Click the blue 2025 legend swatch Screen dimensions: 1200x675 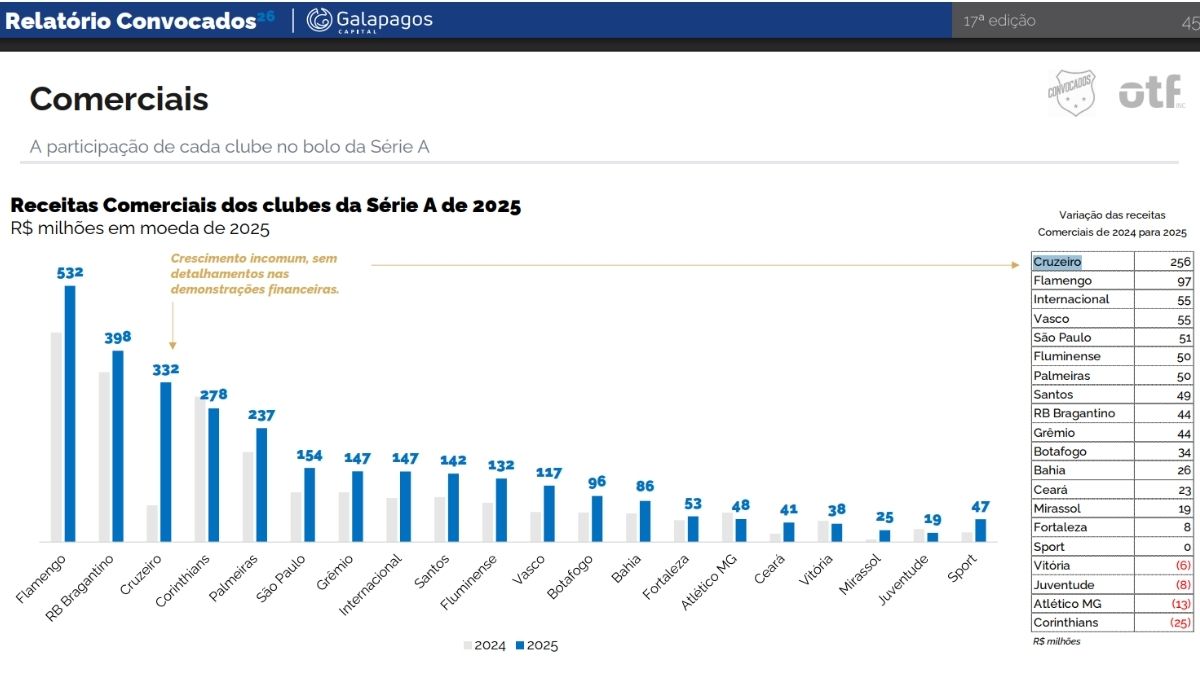tap(520, 646)
